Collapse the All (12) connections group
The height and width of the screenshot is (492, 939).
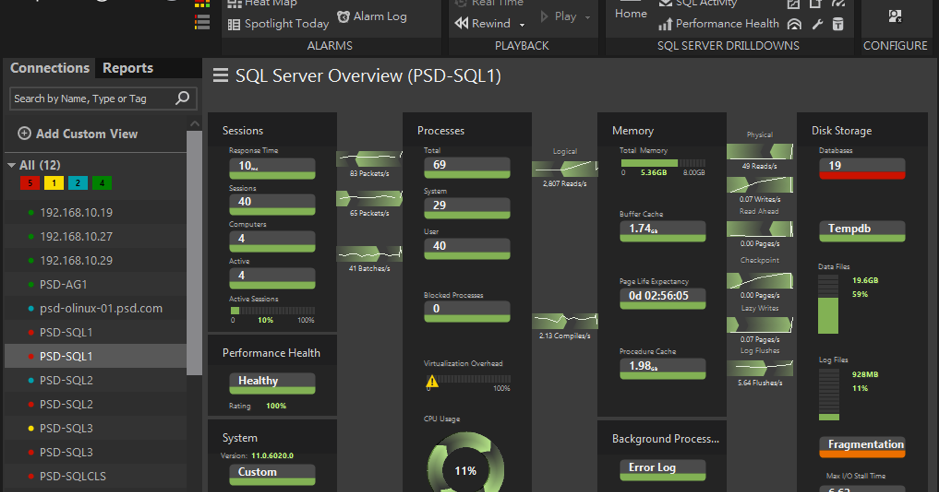click(x=11, y=165)
